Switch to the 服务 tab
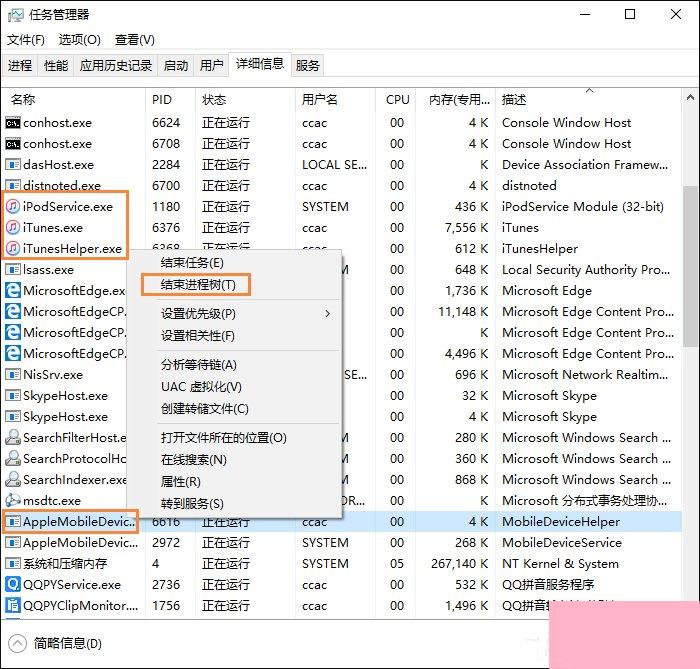This screenshot has width=700, height=669. tap(308, 66)
